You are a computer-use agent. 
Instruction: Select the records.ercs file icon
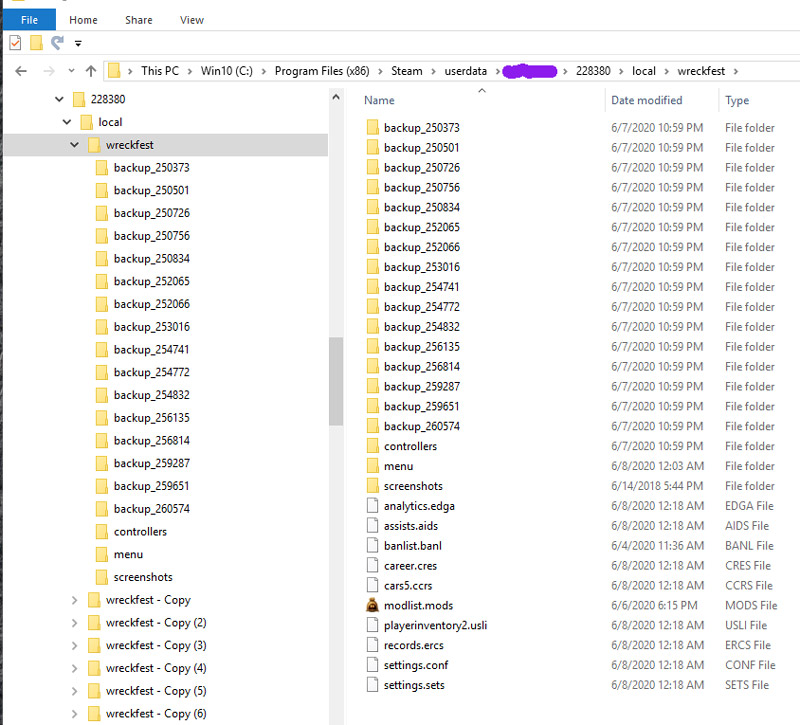(372, 644)
